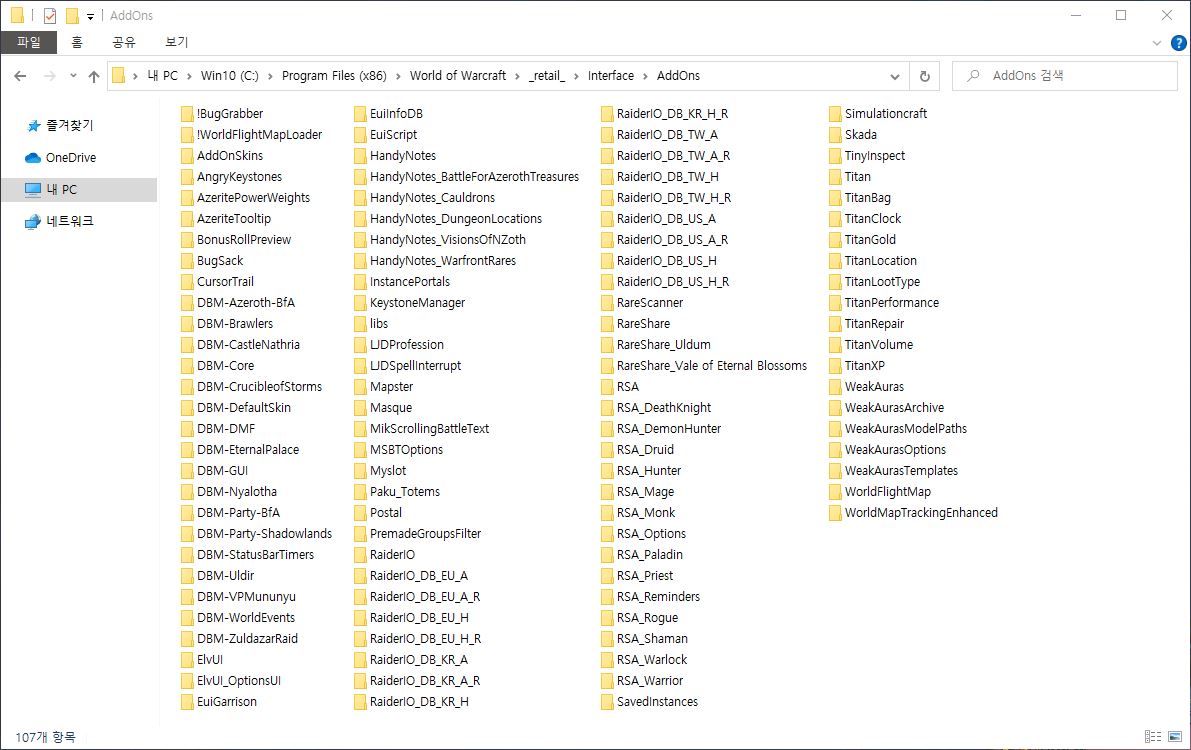Select 즐겨찾기 in the navigation pane
The width and height of the screenshot is (1191, 750).
69,125
